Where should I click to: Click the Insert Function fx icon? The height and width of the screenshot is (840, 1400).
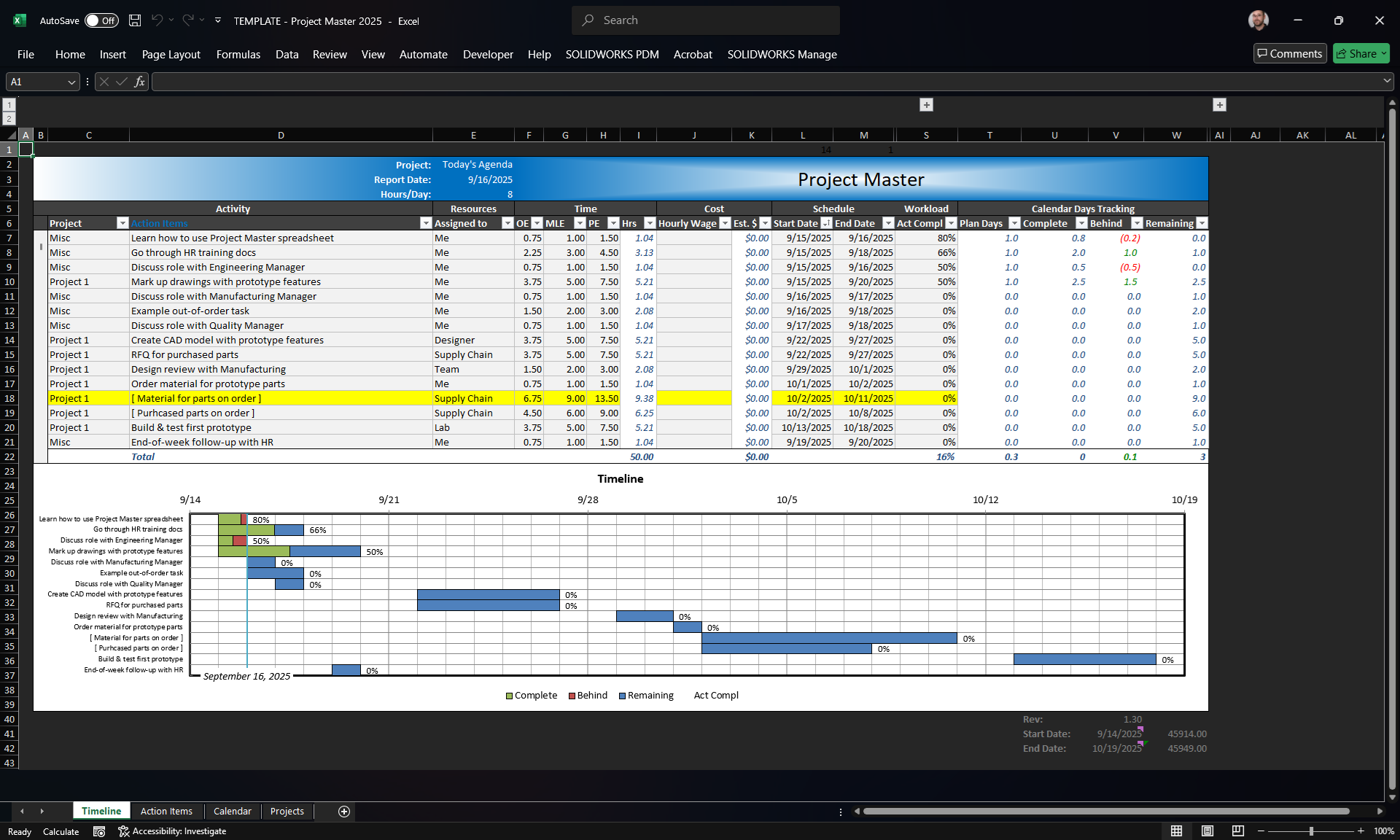[139, 82]
